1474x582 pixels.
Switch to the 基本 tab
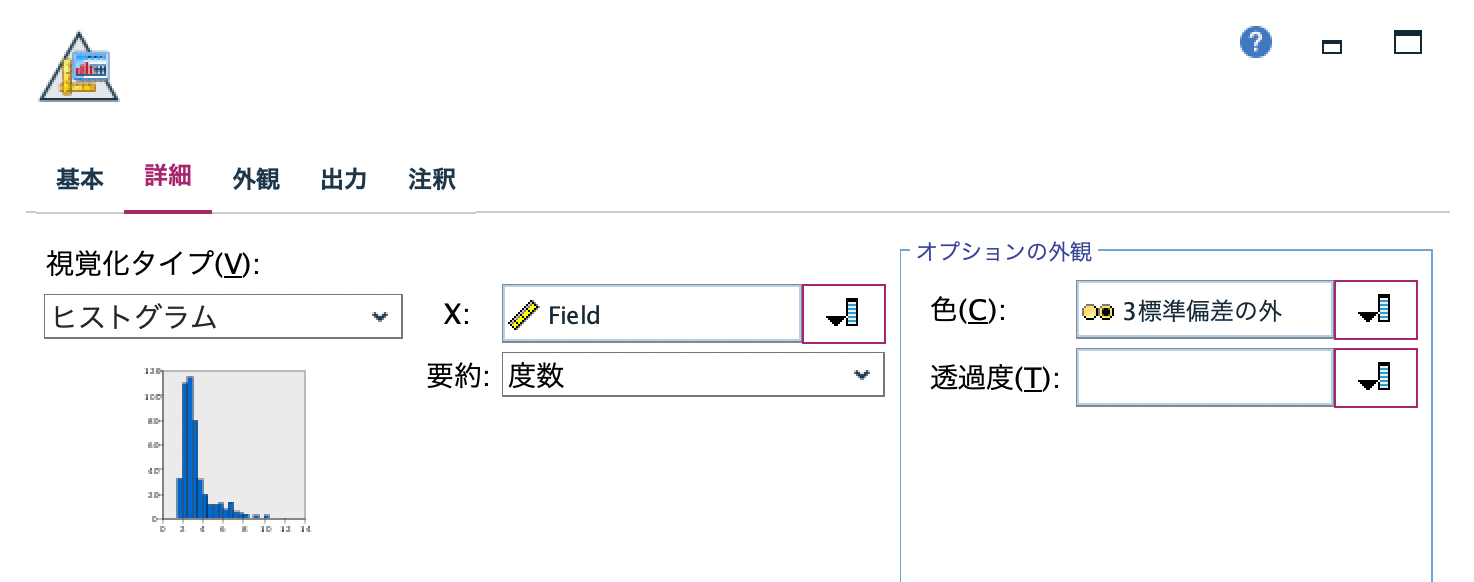(x=79, y=178)
